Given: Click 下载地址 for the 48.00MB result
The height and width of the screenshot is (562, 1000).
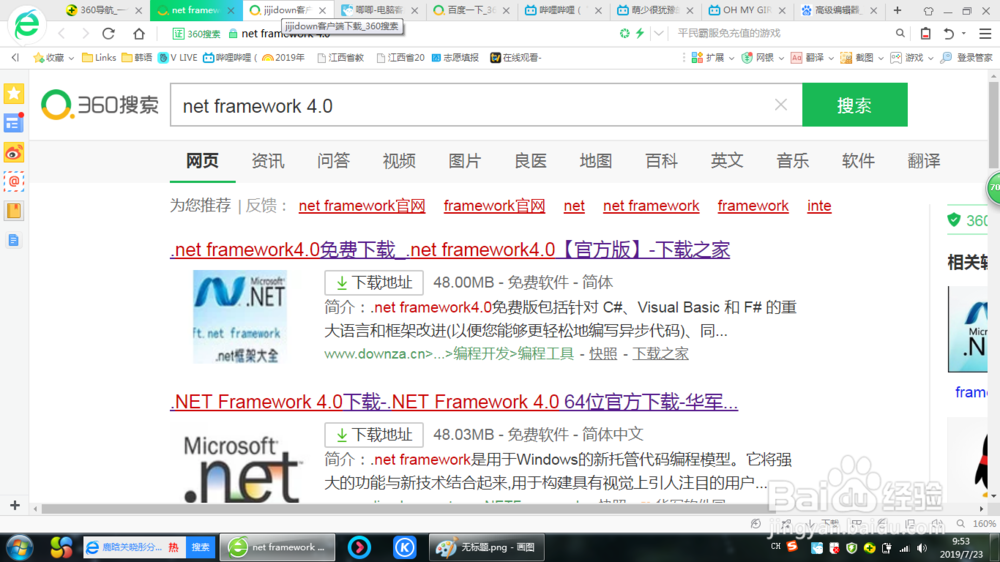Looking at the screenshot, I should pos(374,283).
